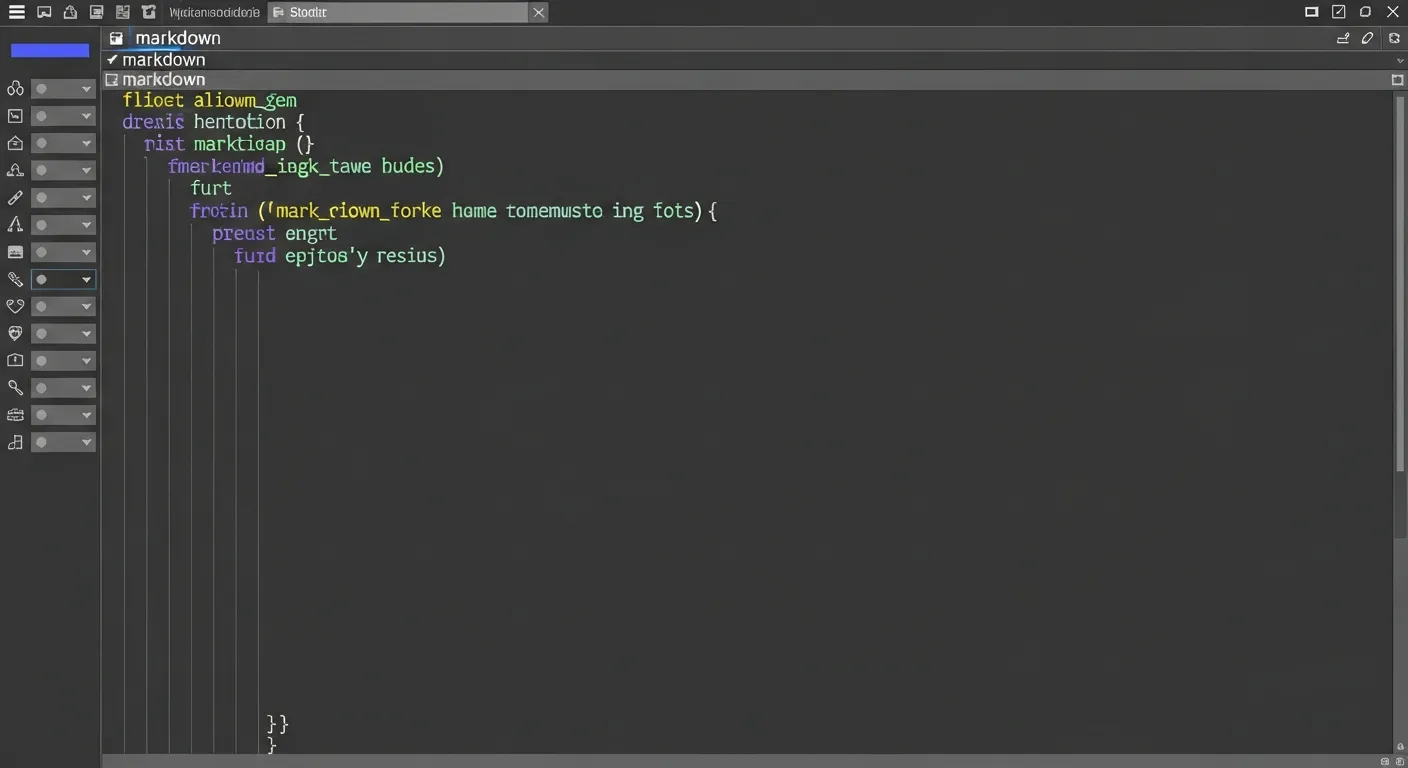Viewport: 1408px width, 768px height.
Task: Click the code line 'furt'
Action: coord(211,188)
